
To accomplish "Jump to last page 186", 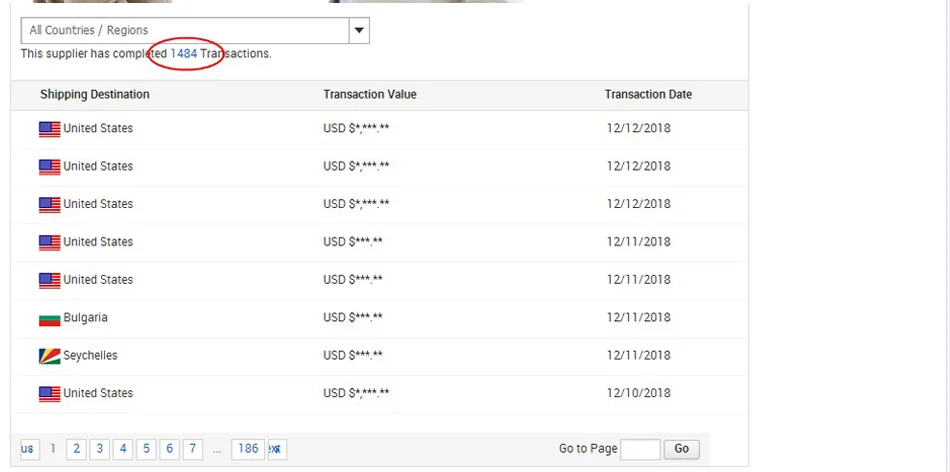I will (248, 449).
